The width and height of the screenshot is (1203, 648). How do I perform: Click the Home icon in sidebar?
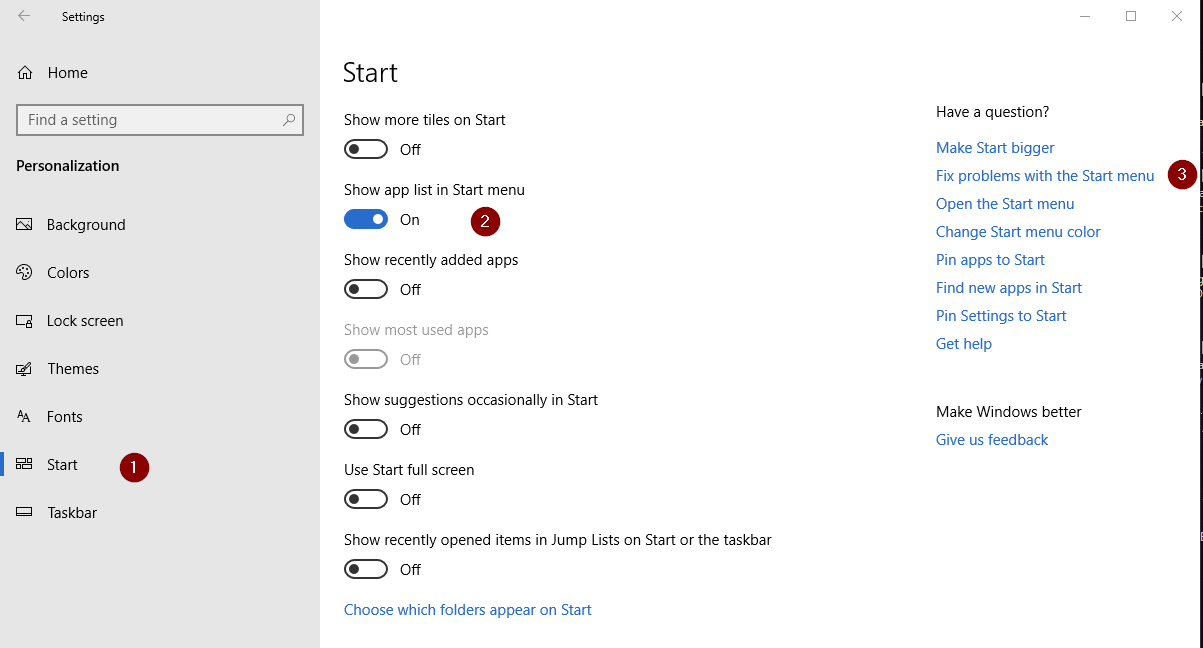(x=25, y=73)
